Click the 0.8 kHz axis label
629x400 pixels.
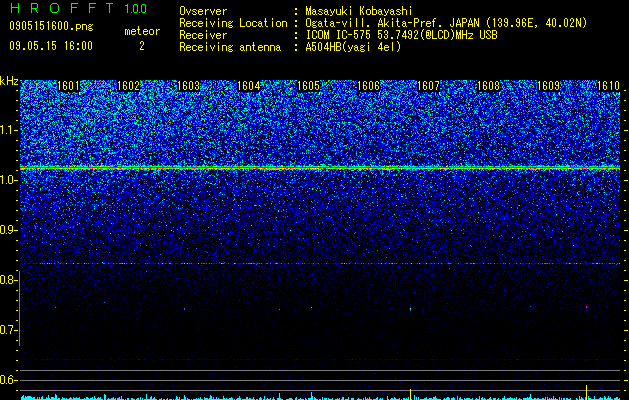pyautogui.click(x=9, y=280)
